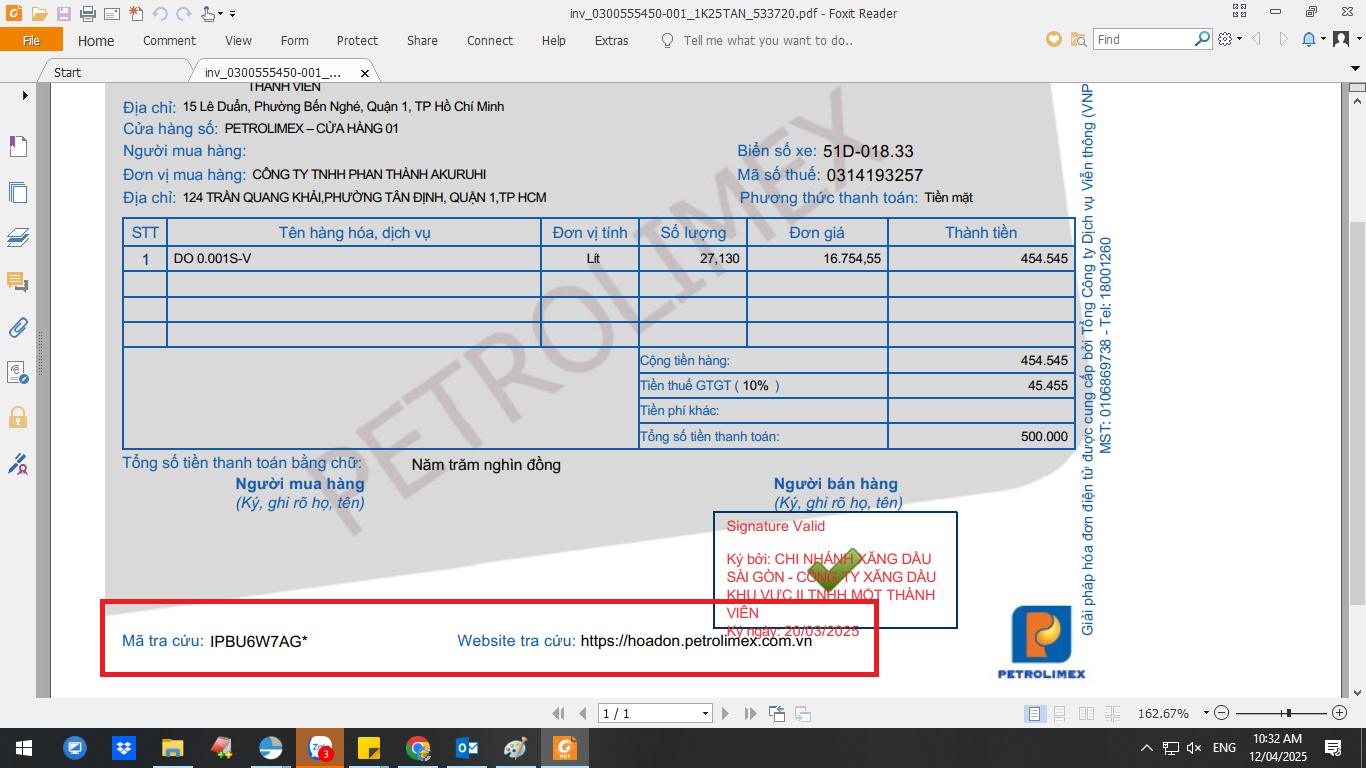Open the Bookmarks panel icon
This screenshot has width=1366, height=768.
tap(18, 147)
